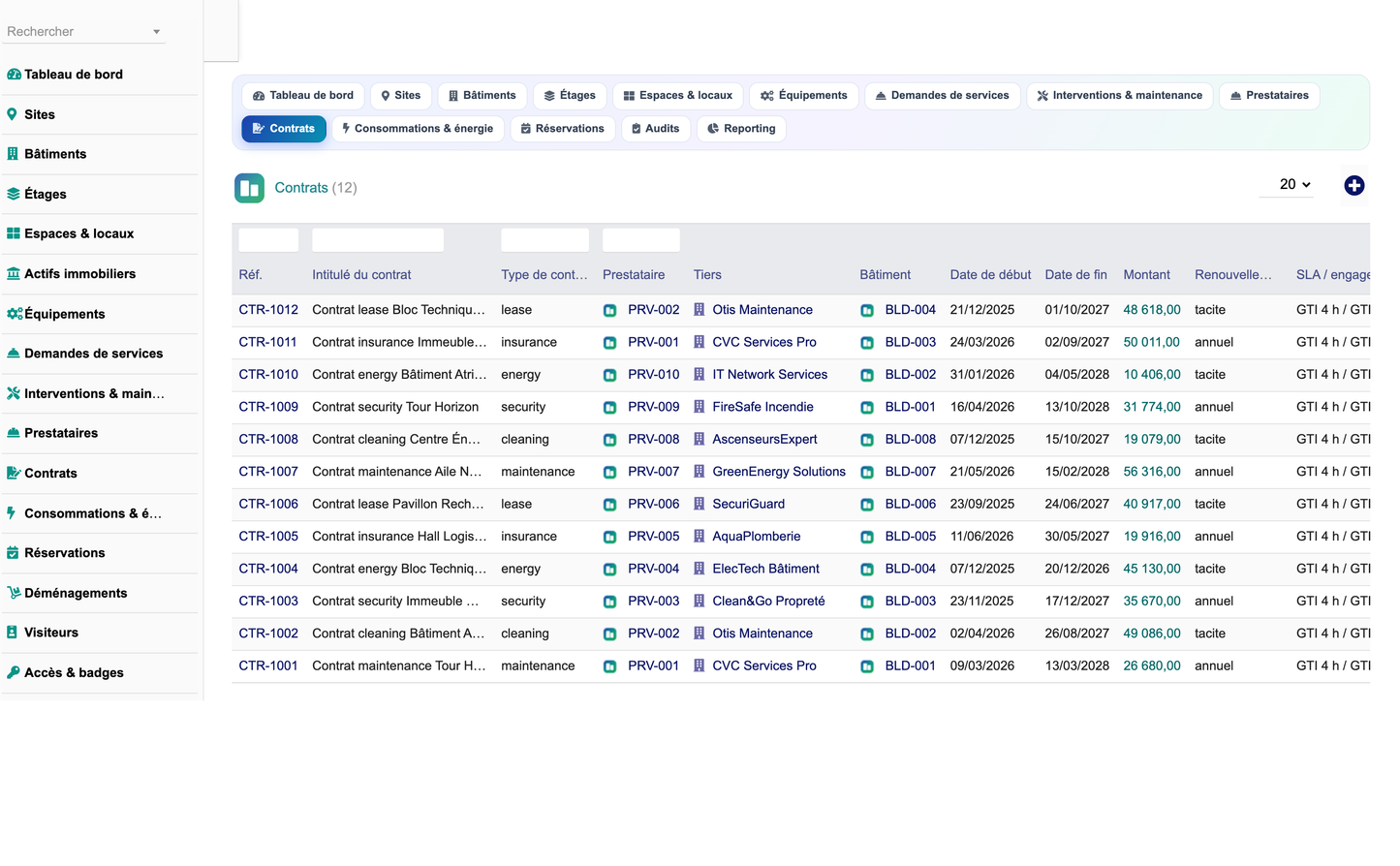Follow the Clean&Go Propreté link

pos(768,602)
